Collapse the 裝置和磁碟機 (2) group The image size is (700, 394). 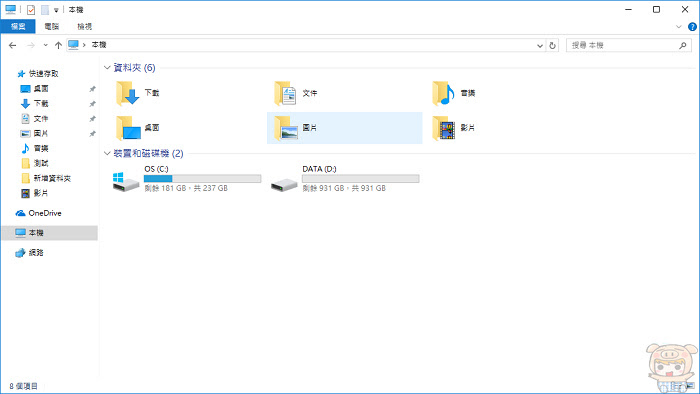tap(107, 153)
